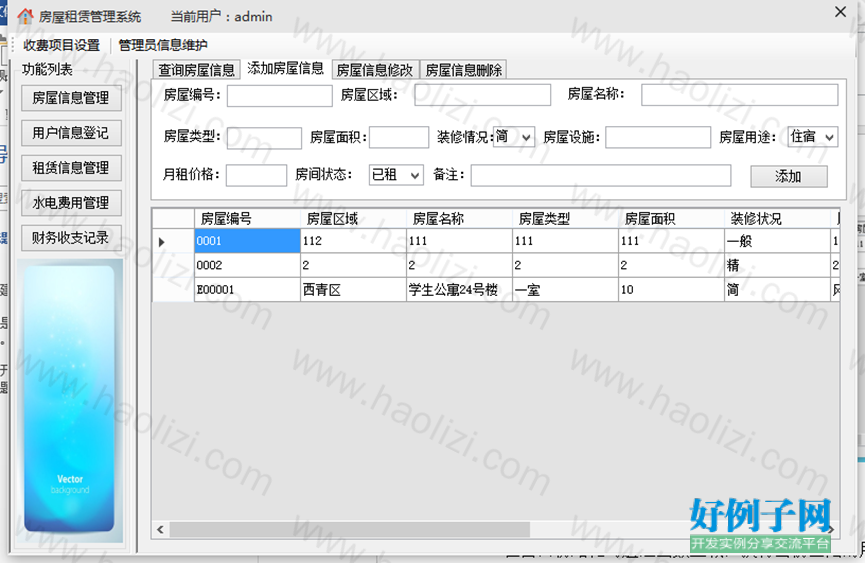Screen dimensions: 865x563
Task: Click the row header of row 0002
Action: [x=173, y=265]
